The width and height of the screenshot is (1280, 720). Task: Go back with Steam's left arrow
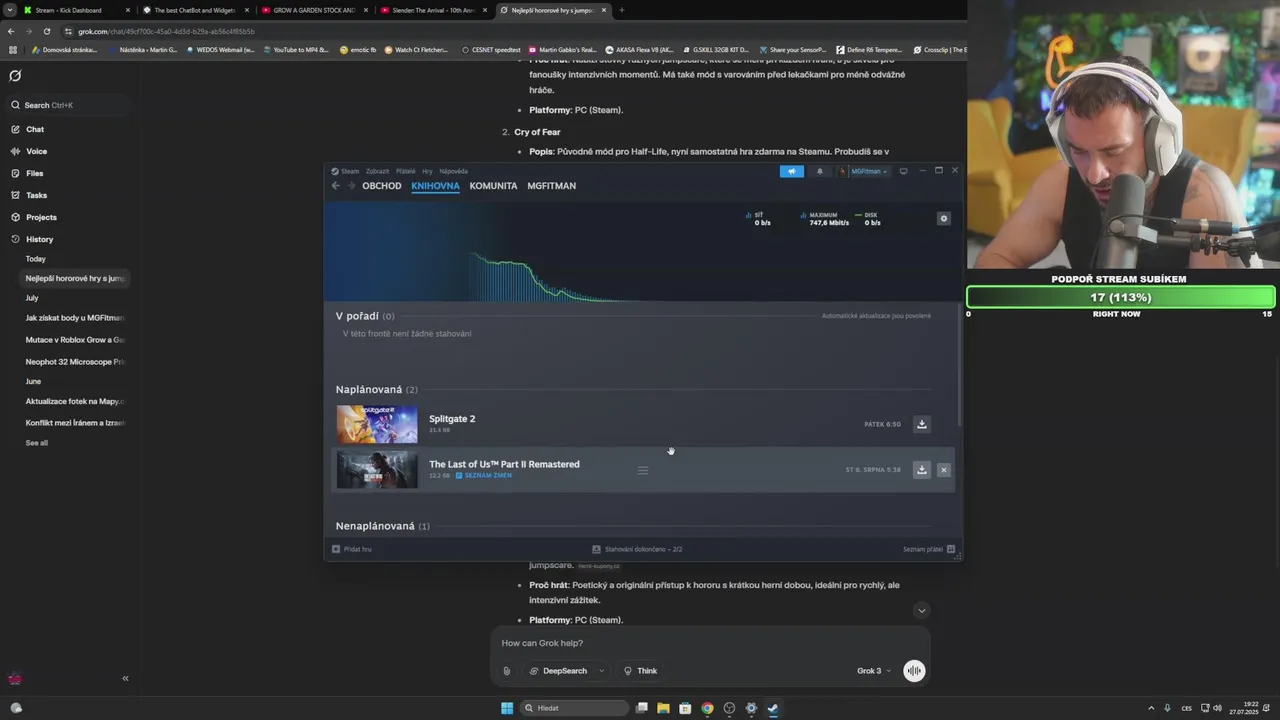point(336,186)
